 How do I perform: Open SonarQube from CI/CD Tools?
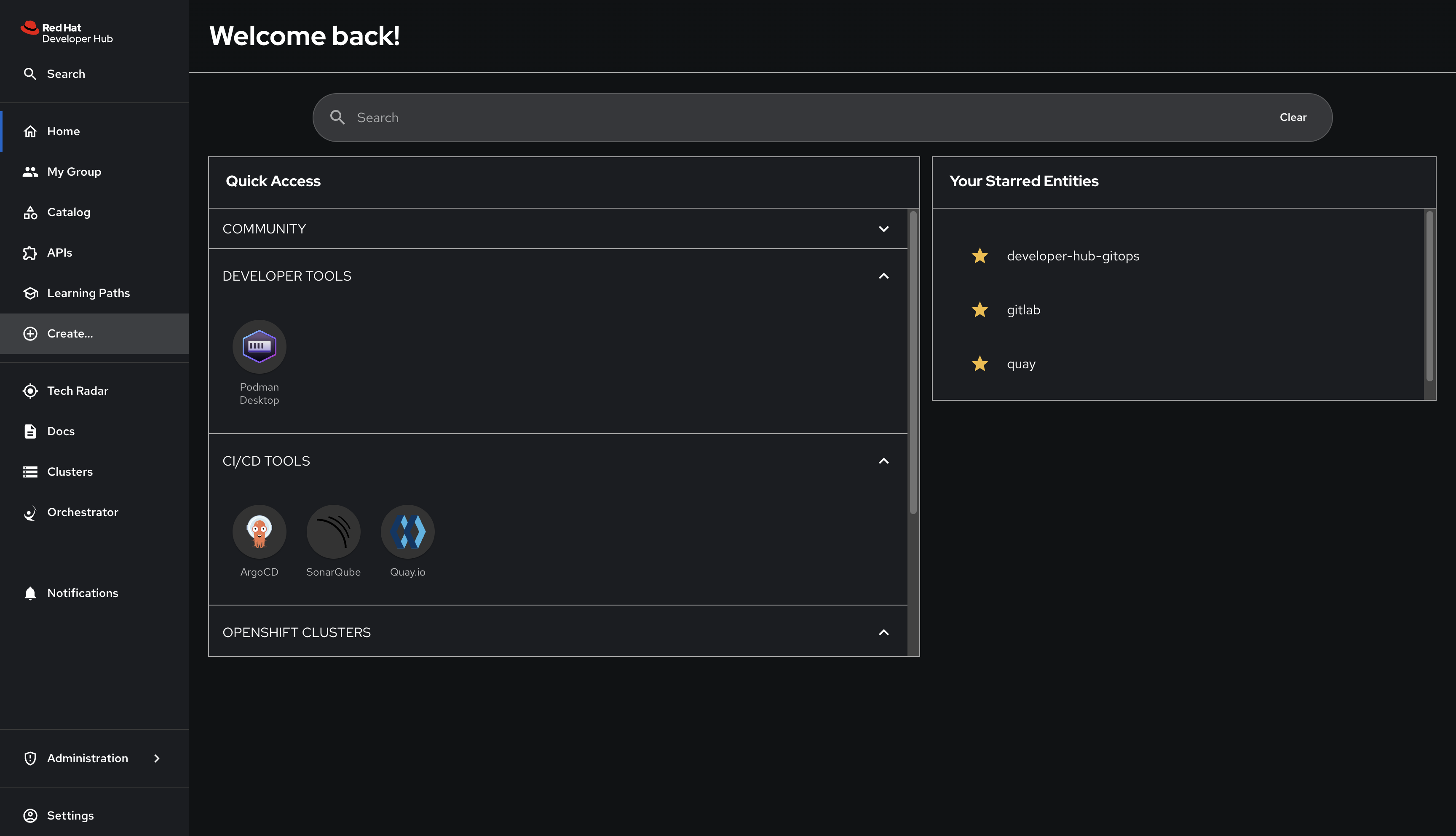coord(333,531)
